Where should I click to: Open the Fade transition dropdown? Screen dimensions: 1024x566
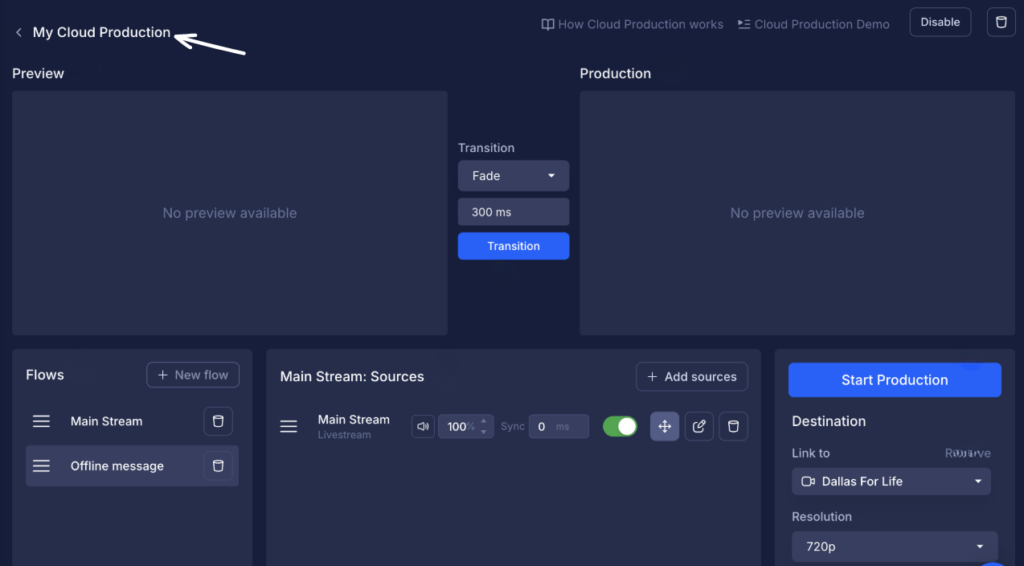click(513, 176)
